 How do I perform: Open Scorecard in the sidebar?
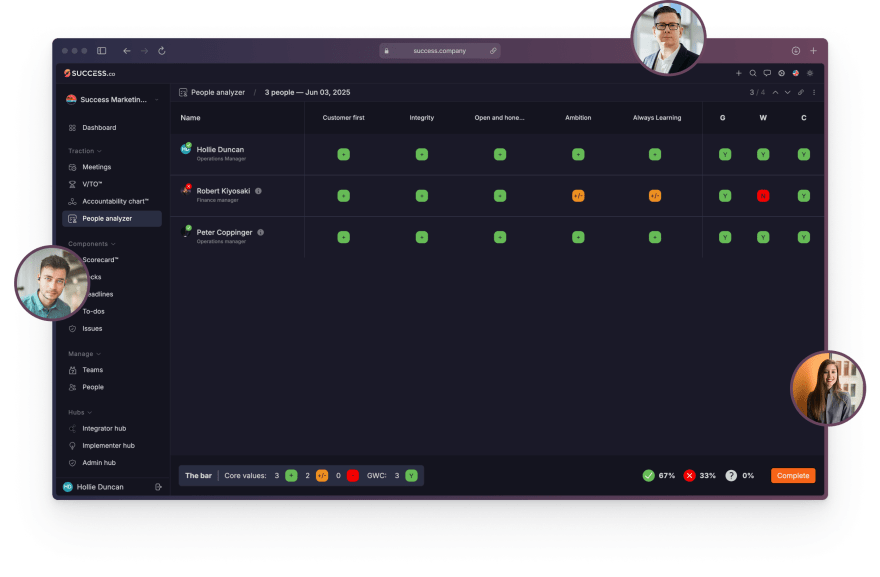pos(100,260)
